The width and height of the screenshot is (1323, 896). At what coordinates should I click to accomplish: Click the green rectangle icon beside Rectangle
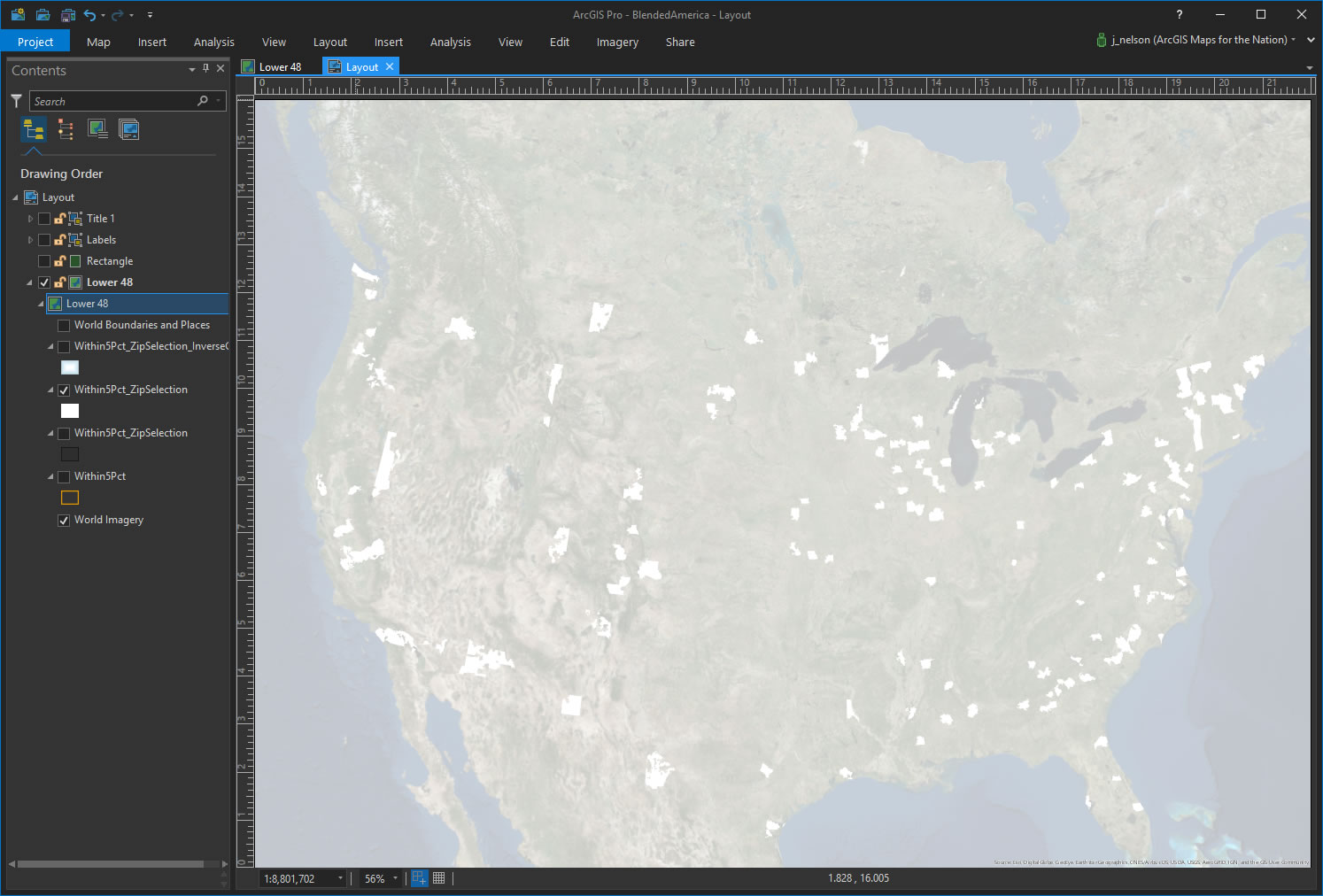pyautogui.click(x=76, y=260)
